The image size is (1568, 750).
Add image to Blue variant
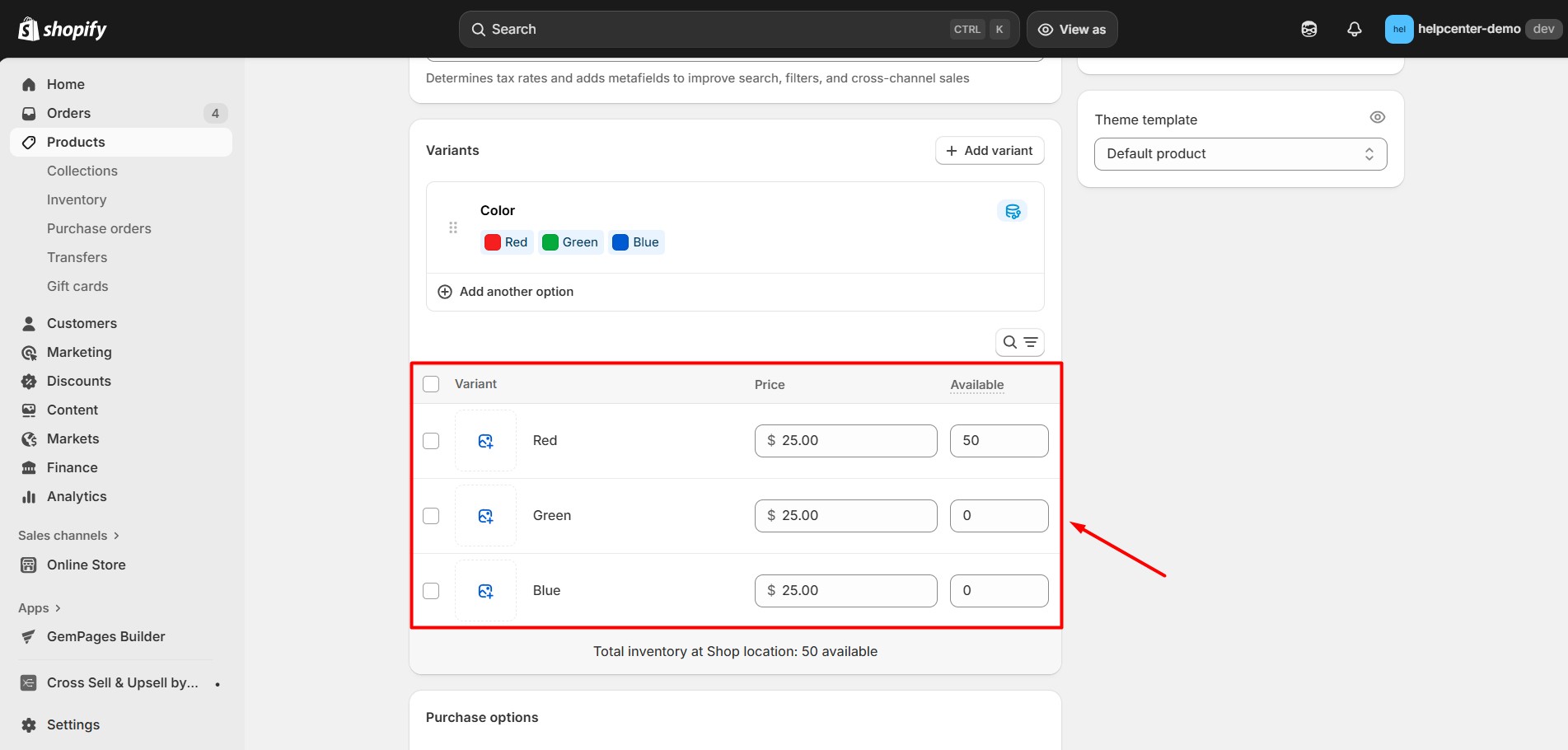(485, 591)
